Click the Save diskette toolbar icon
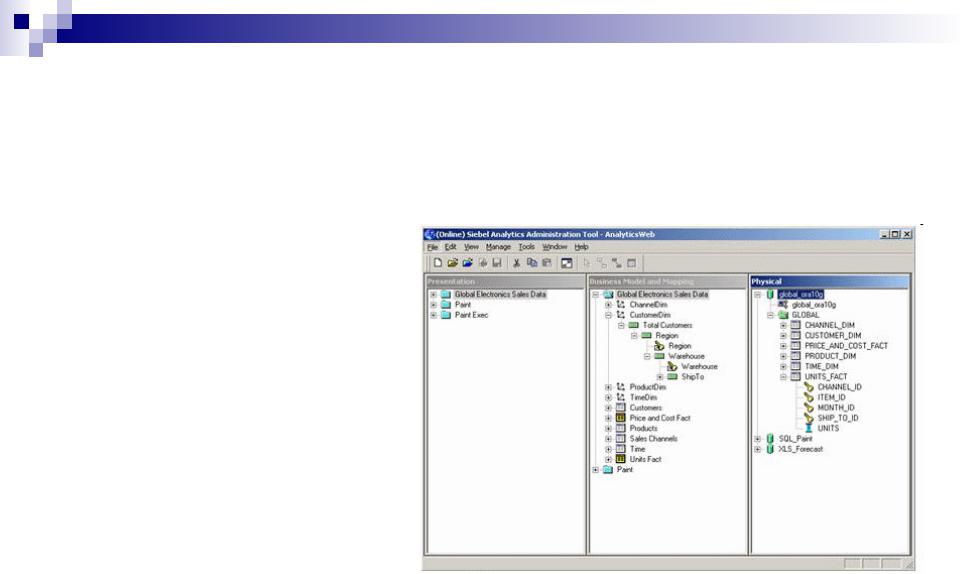The image size is (960, 574). click(497, 263)
